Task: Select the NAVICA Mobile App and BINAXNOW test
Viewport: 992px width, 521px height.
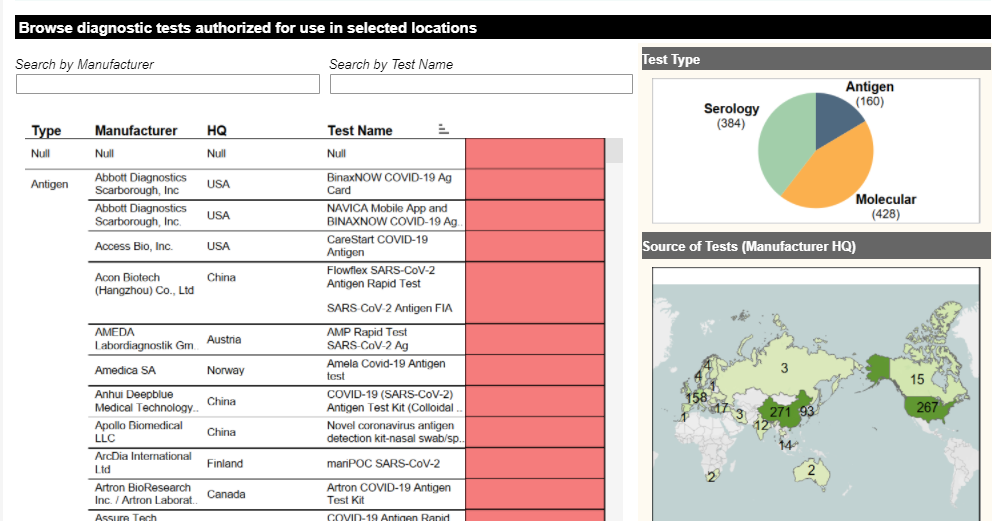Action: [x=394, y=215]
